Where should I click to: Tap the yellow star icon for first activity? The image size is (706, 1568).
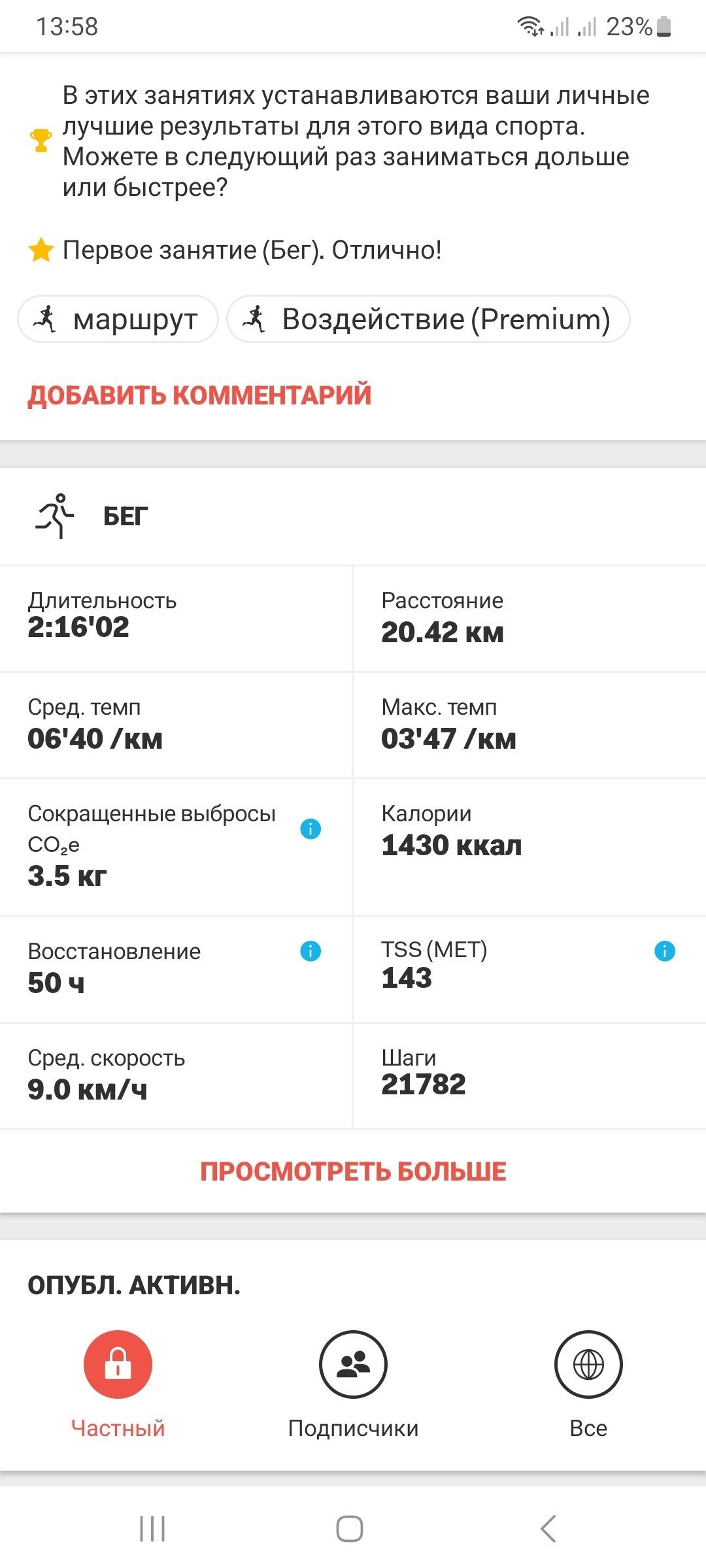pos(41,250)
